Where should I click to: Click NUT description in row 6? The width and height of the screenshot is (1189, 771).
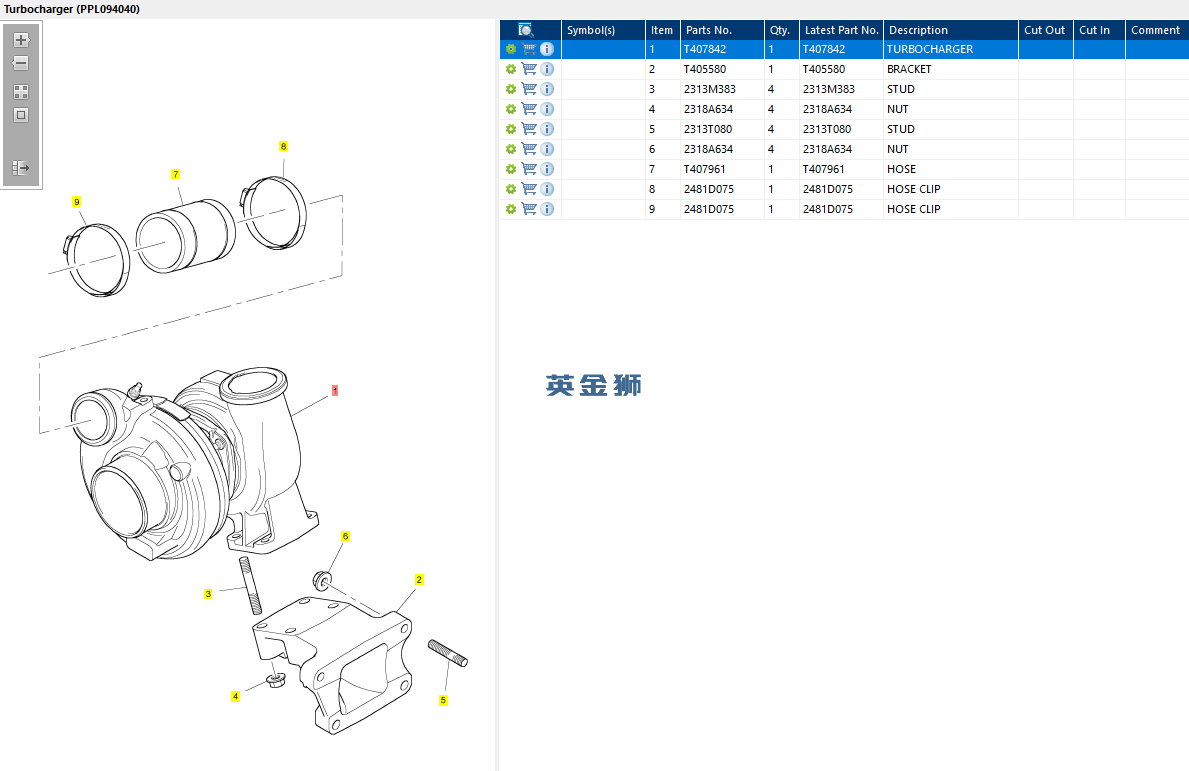898,149
